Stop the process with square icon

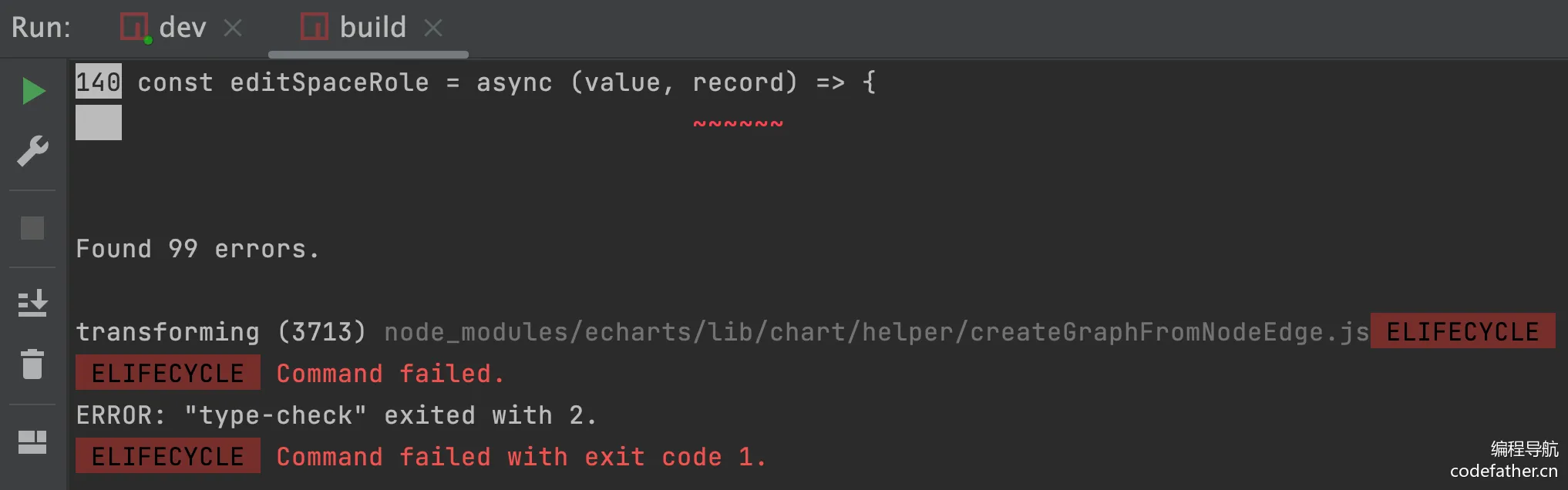tap(32, 228)
